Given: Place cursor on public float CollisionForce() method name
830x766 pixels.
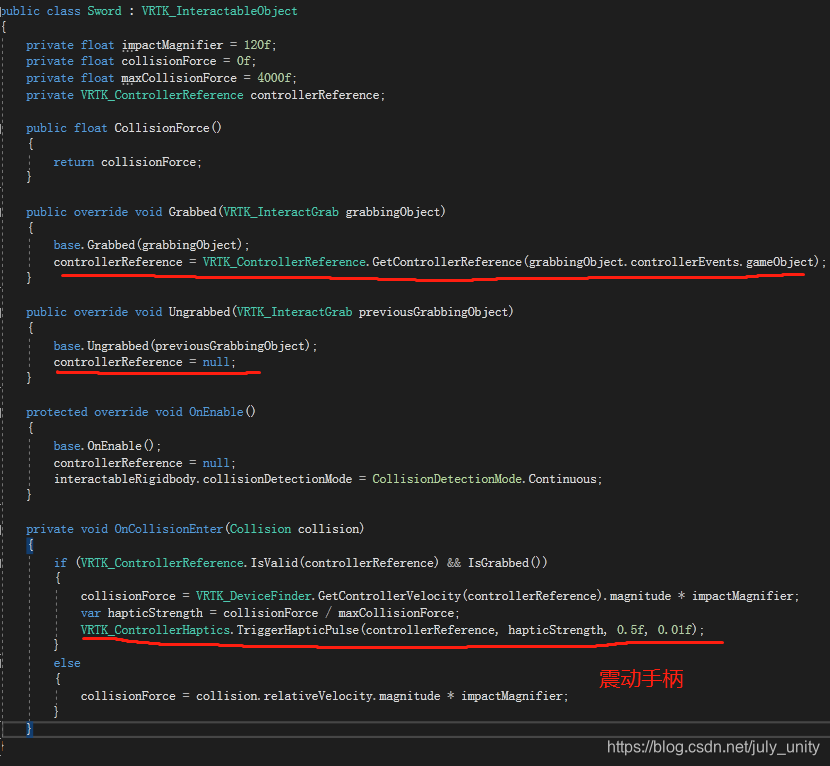Looking at the screenshot, I should coord(162,128).
